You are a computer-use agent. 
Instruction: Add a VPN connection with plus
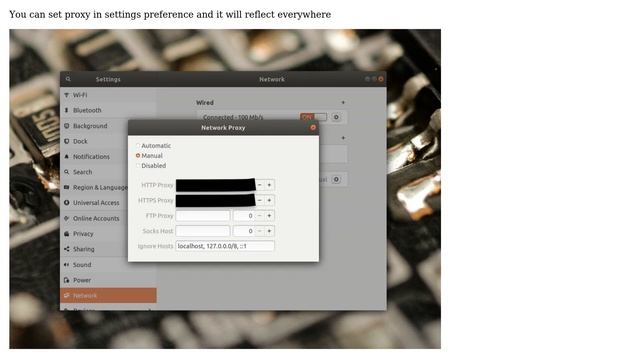(343, 138)
